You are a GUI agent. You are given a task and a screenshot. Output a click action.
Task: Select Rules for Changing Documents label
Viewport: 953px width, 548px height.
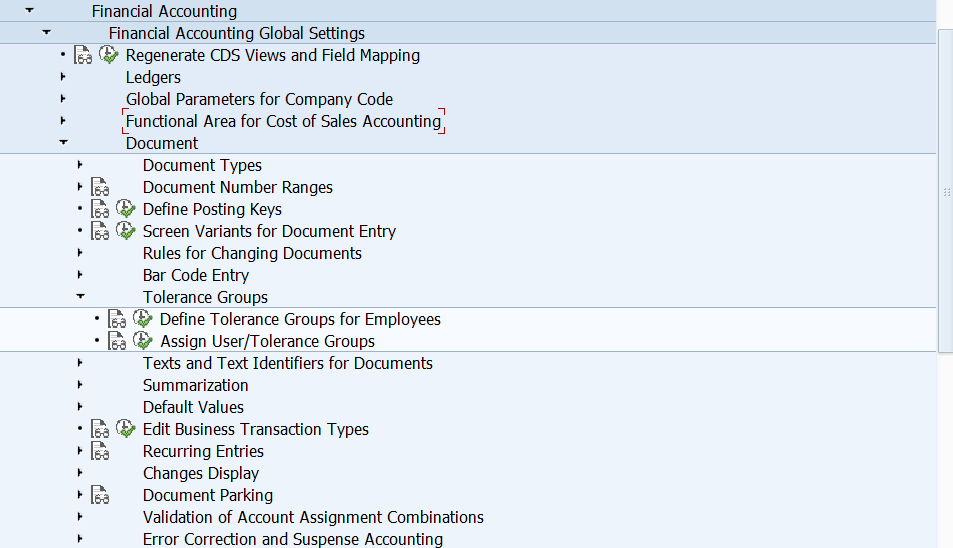[252, 253]
